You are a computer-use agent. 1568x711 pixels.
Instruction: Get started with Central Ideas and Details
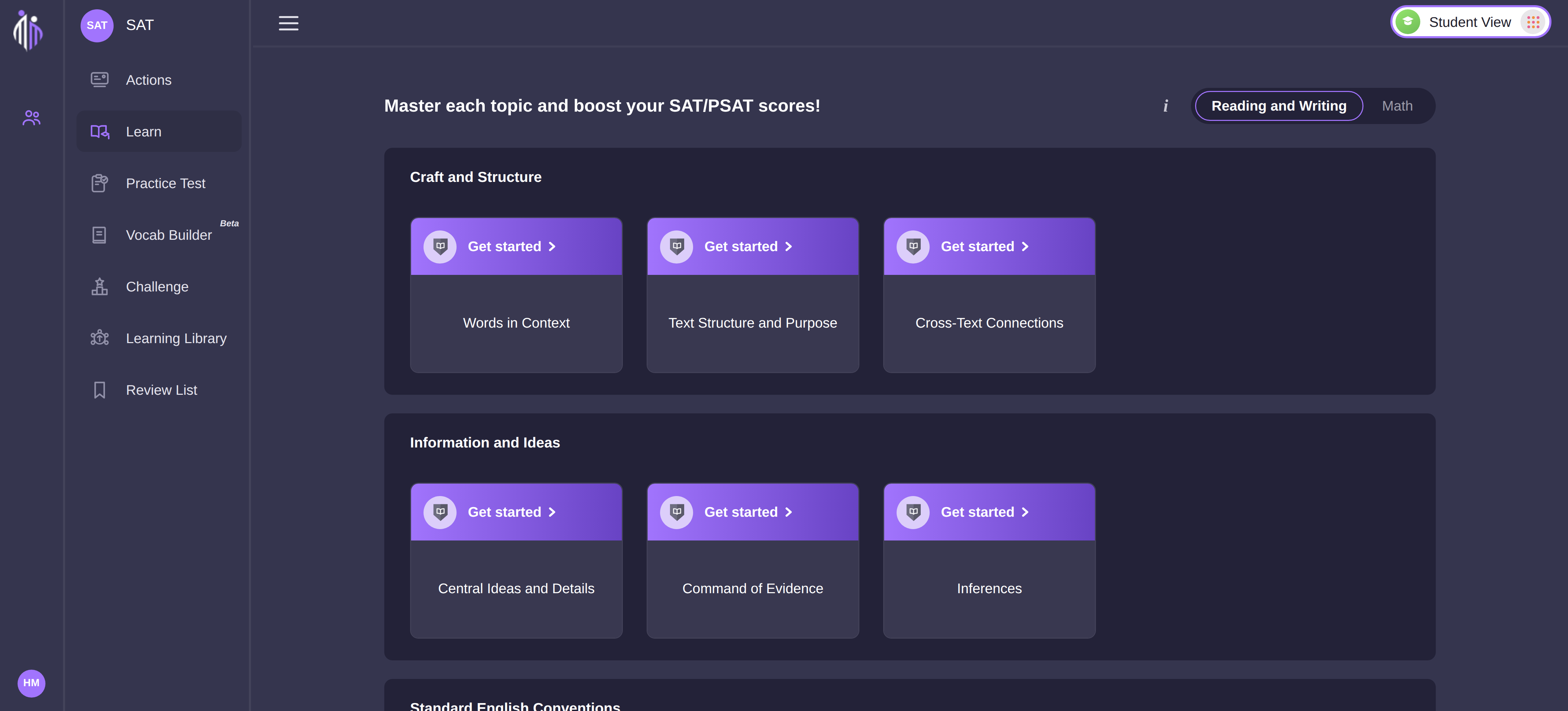point(516,512)
